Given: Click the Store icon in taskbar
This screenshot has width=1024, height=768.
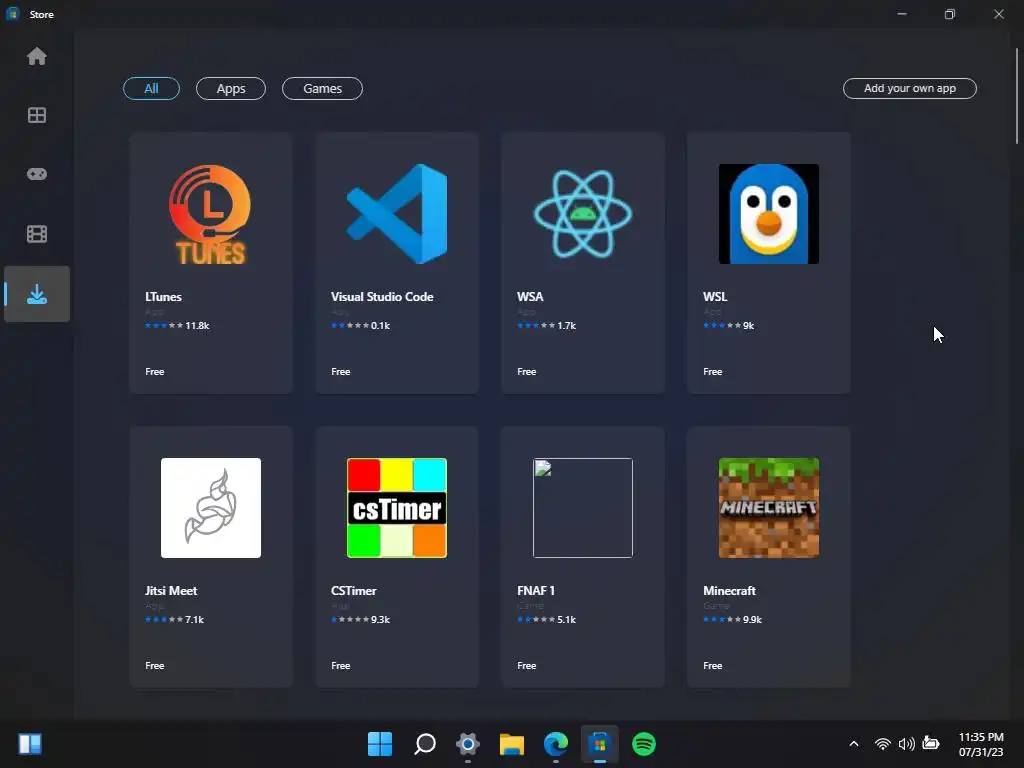Looking at the screenshot, I should 600,744.
